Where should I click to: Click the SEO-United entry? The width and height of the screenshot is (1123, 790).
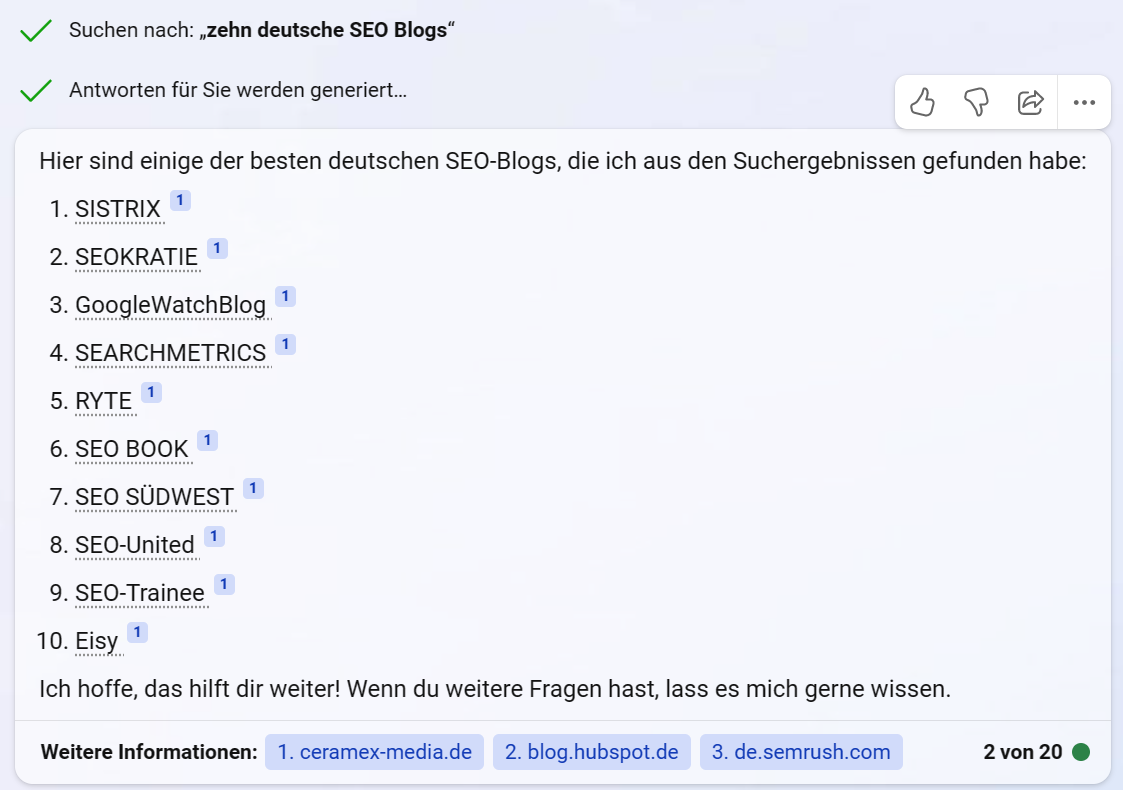pyautogui.click(x=135, y=545)
